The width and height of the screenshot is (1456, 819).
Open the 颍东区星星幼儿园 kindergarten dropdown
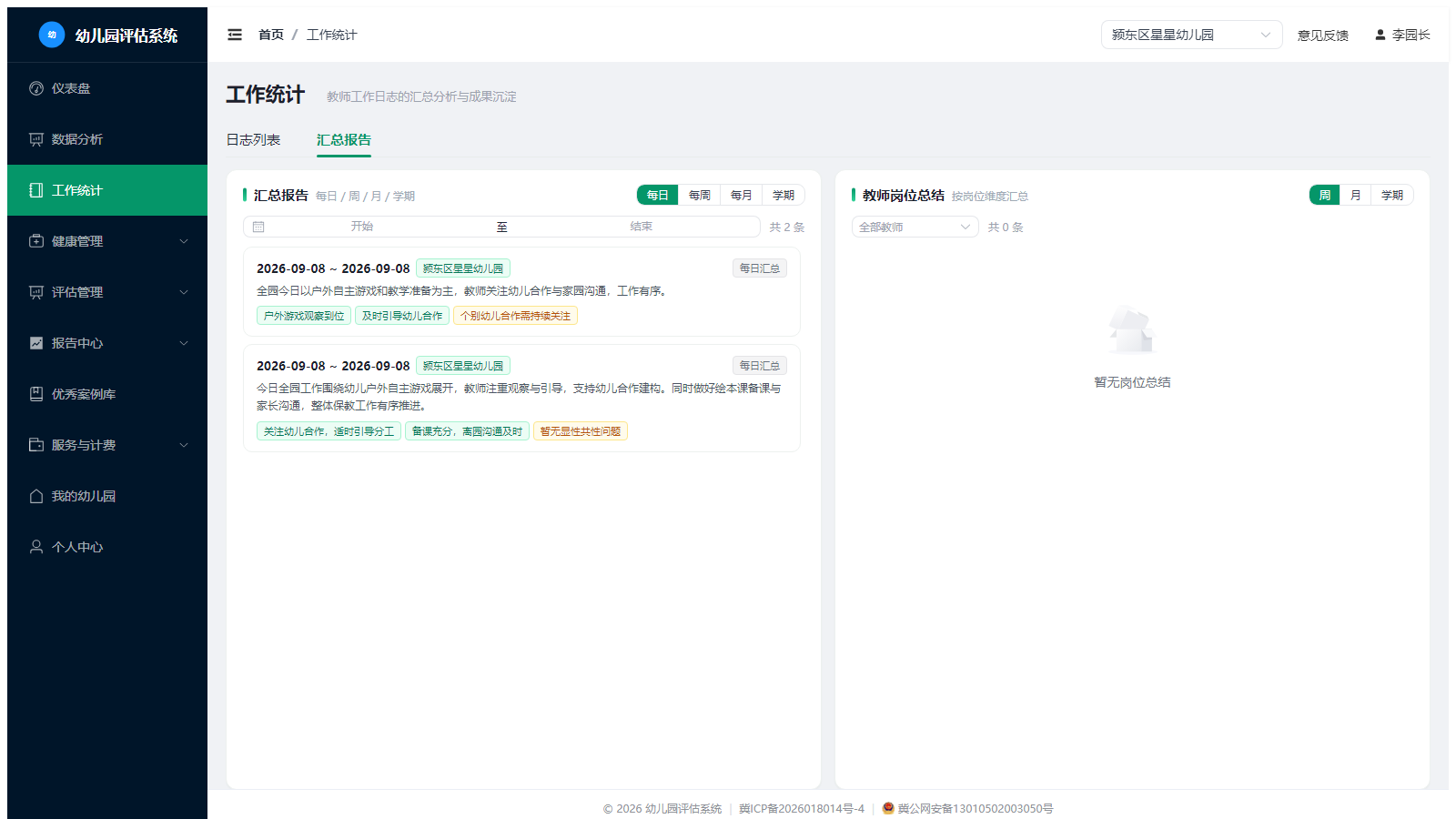[x=1192, y=35]
